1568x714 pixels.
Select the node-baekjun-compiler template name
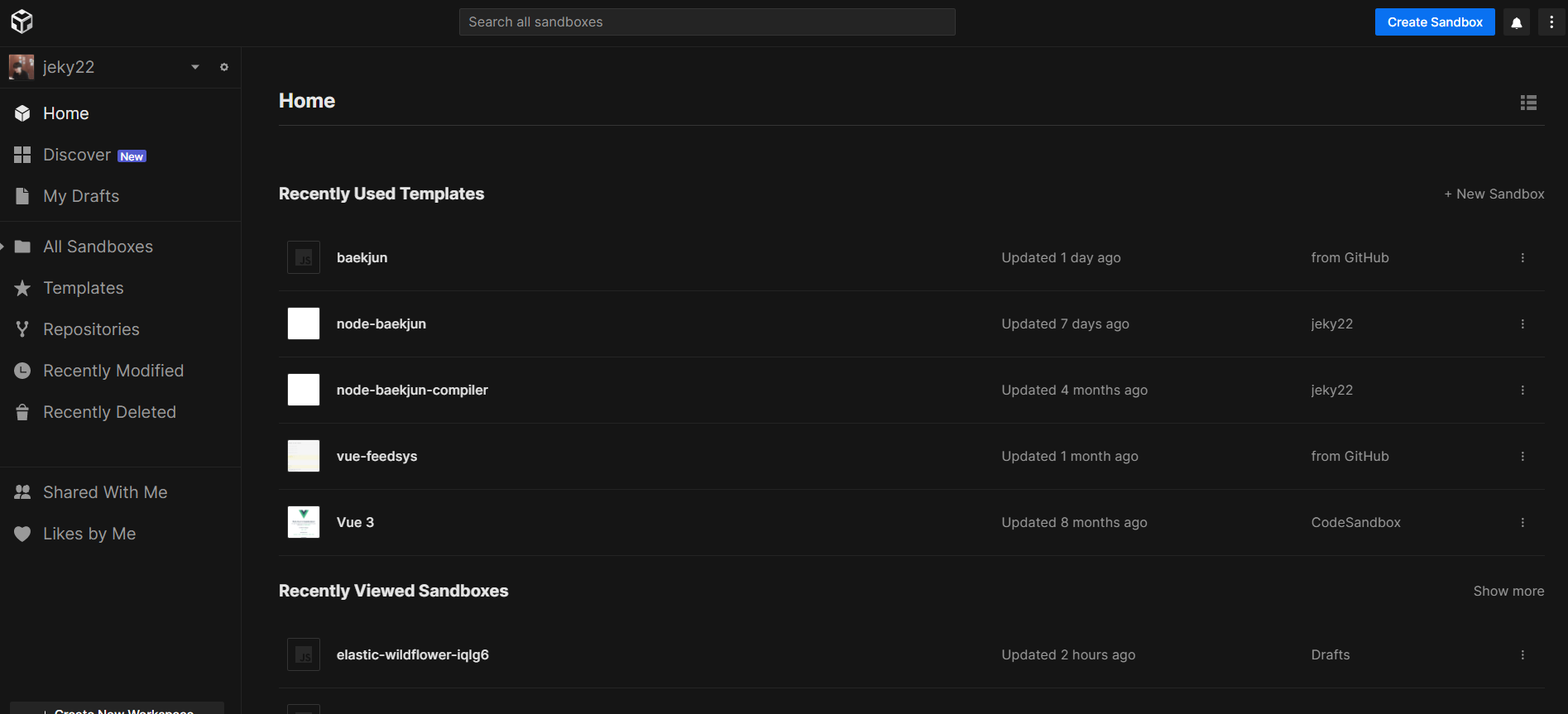[412, 390]
